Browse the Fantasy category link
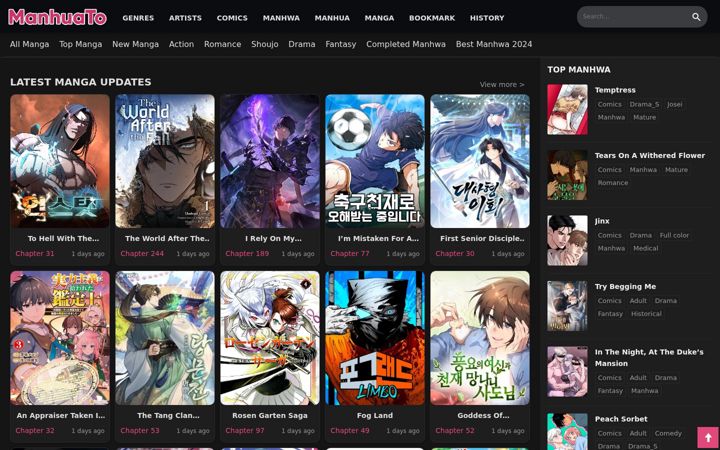 tap(341, 44)
